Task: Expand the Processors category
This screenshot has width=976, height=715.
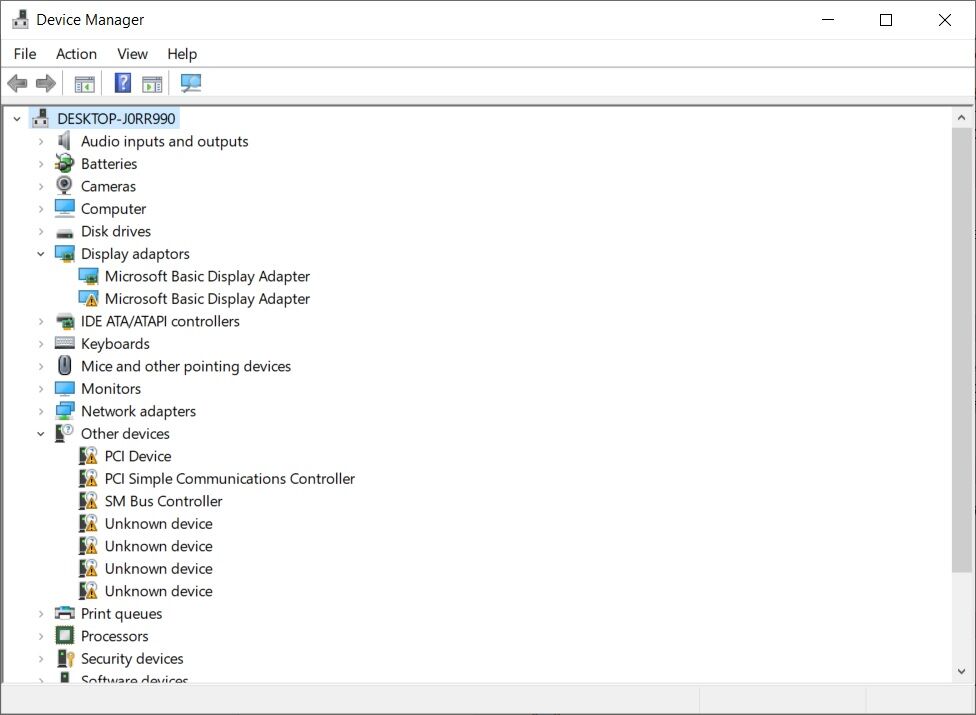Action: [40, 636]
